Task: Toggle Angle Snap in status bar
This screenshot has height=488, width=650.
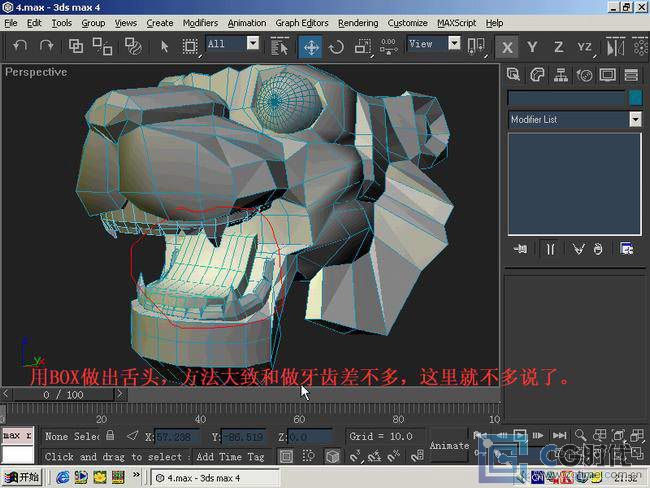Action: pos(374,456)
